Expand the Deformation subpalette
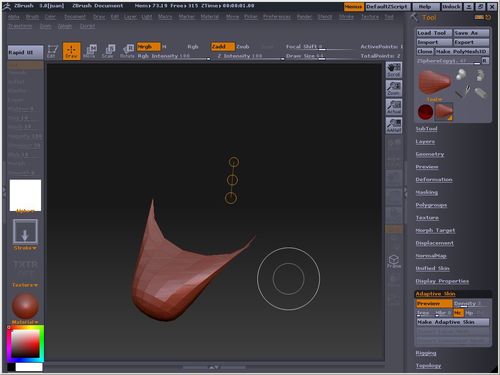The image size is (500, 375). [434, 179]
